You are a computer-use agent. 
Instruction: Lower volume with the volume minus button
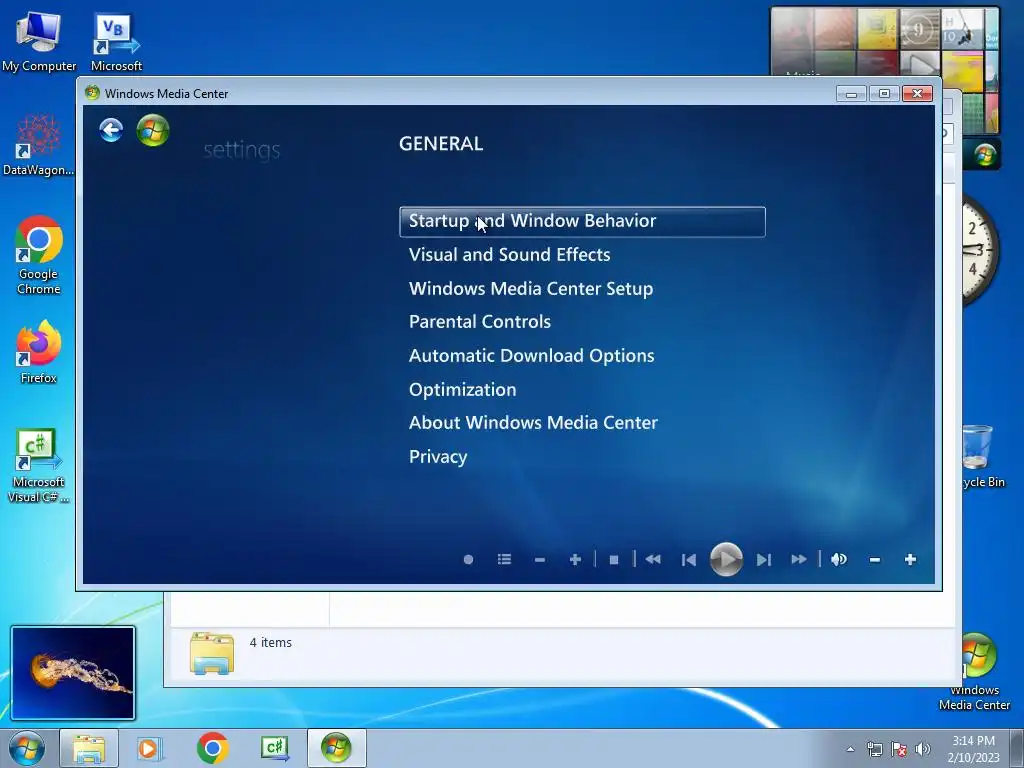coord(875,560)
